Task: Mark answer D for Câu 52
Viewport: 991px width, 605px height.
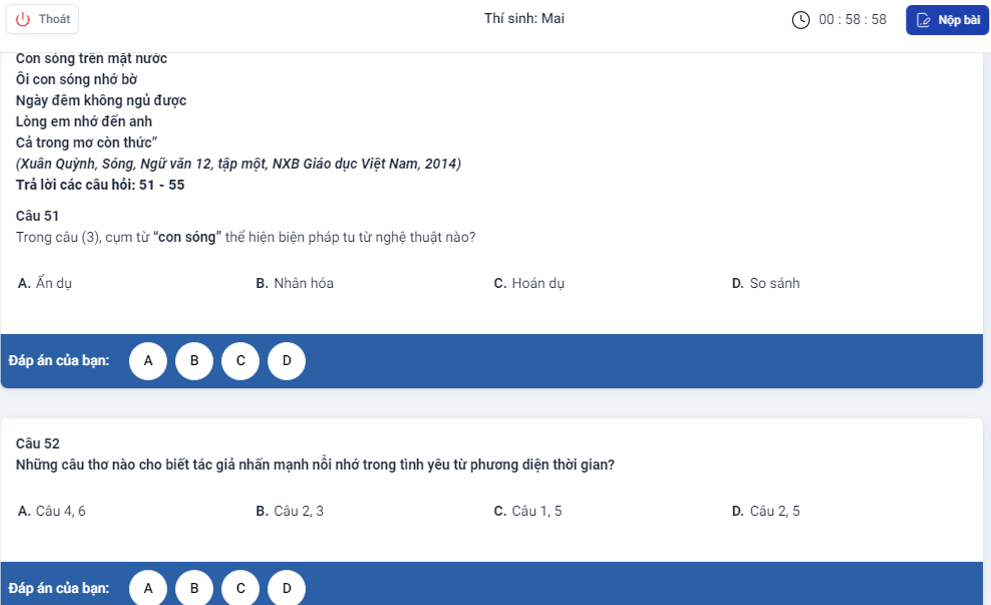Action: (x=286, y=588)
